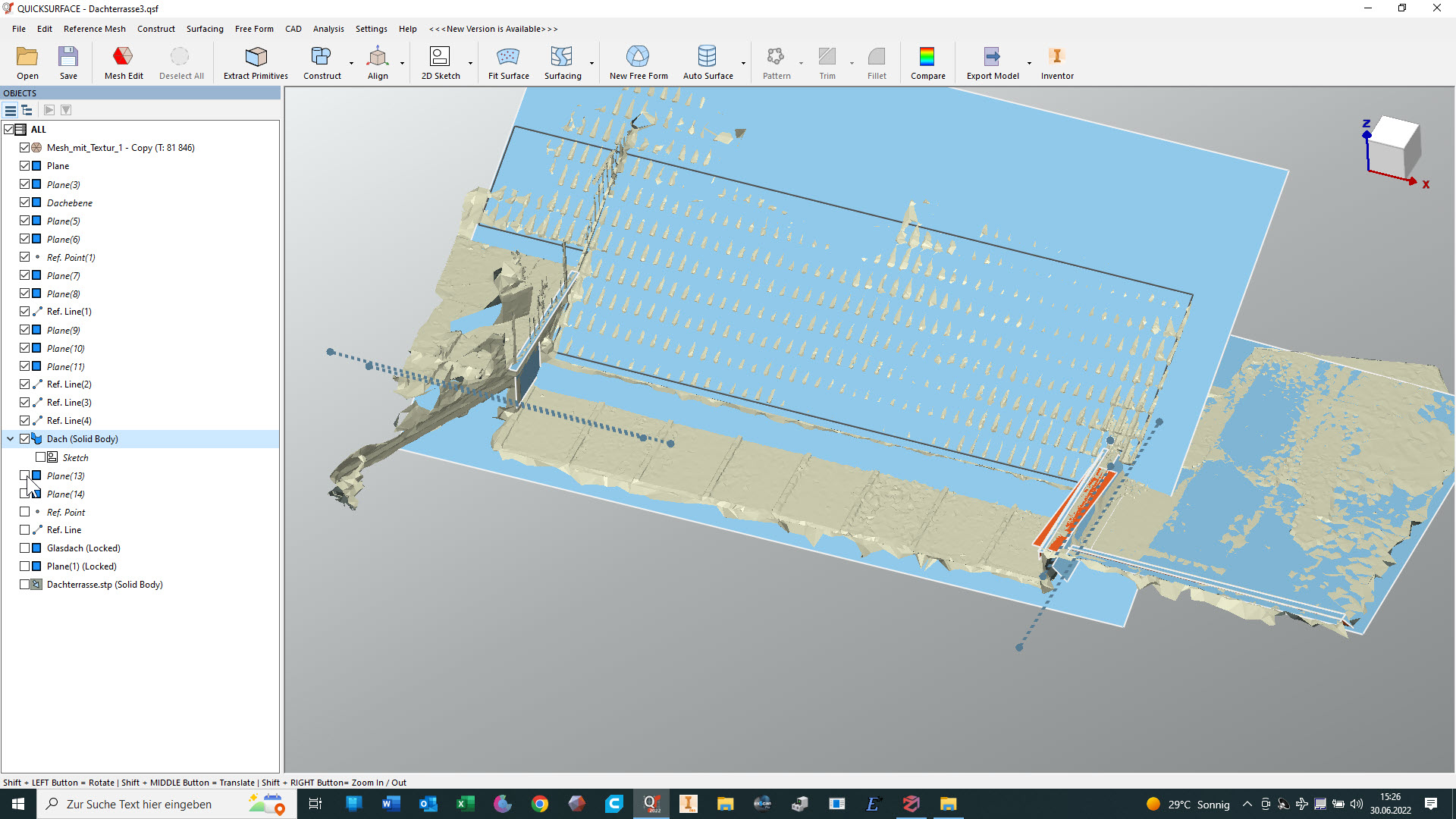The image size is (1456, 819).
Task: Hide the Dachebene plane
Action: (x=25, y=202)
